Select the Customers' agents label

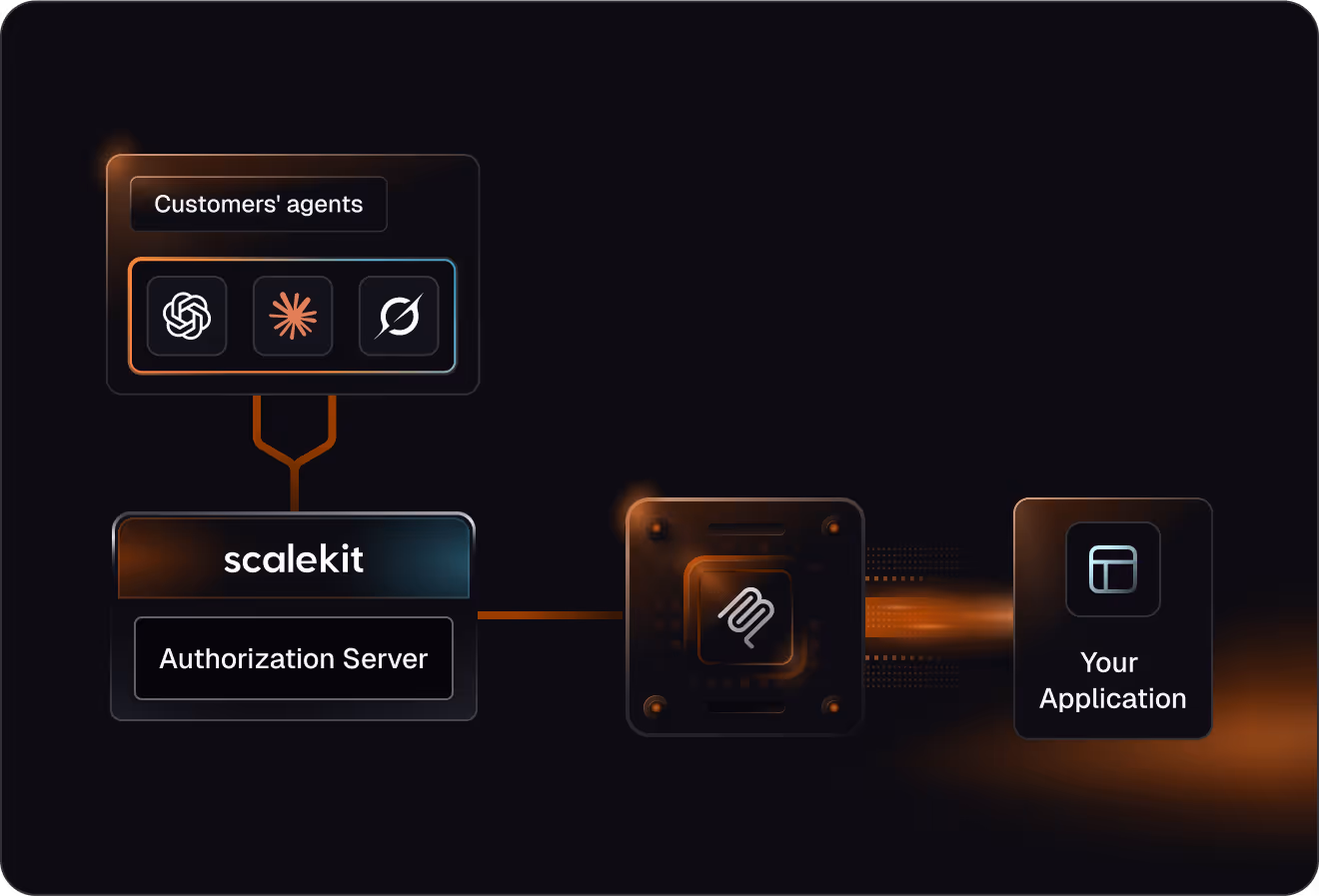tap(259, 204)
